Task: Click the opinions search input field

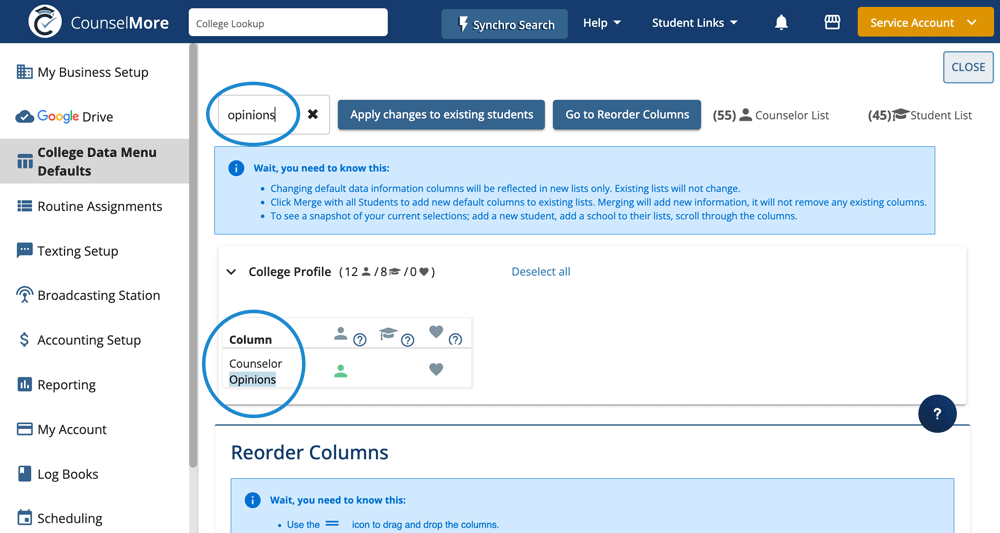Action: [x=256, y=115]
